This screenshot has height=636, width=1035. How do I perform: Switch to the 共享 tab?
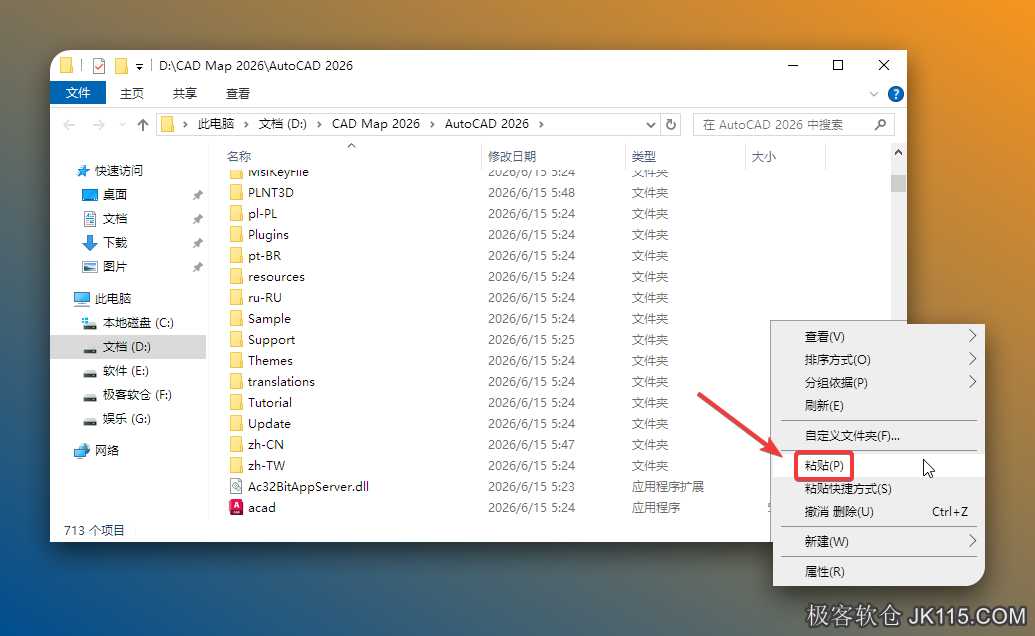point(184,94)
